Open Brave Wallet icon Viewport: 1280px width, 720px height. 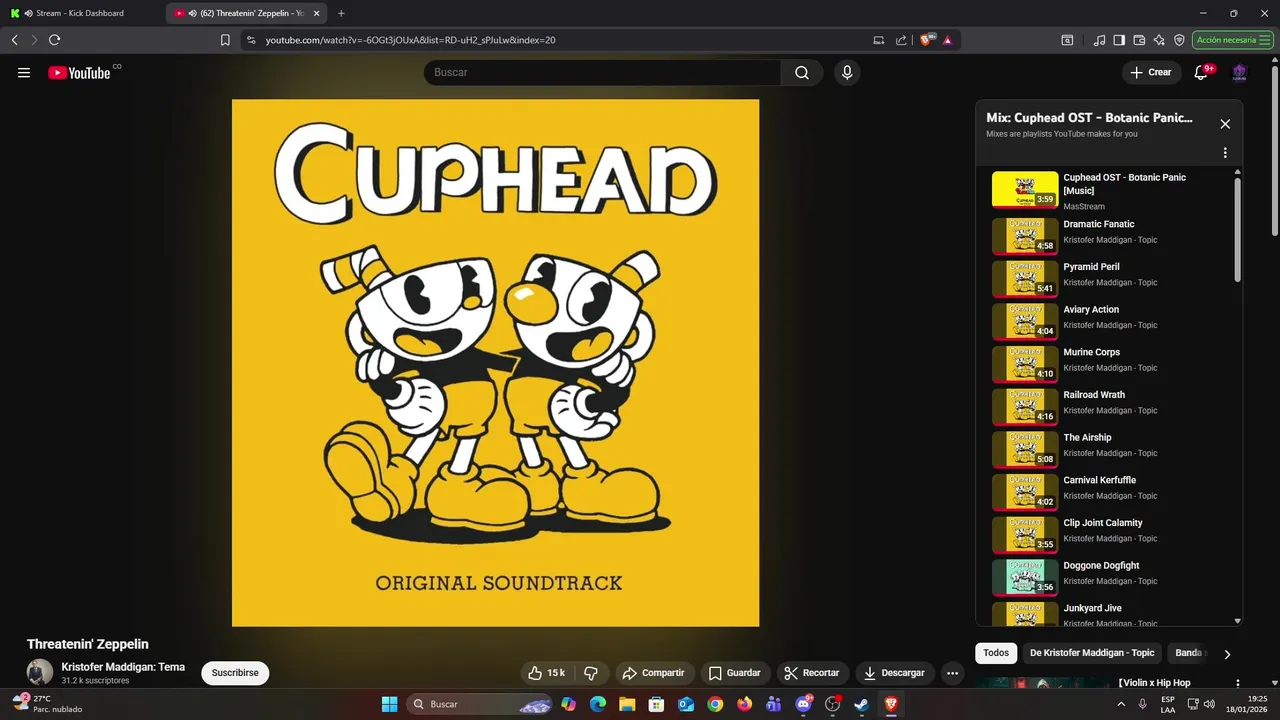[1139, 40]
